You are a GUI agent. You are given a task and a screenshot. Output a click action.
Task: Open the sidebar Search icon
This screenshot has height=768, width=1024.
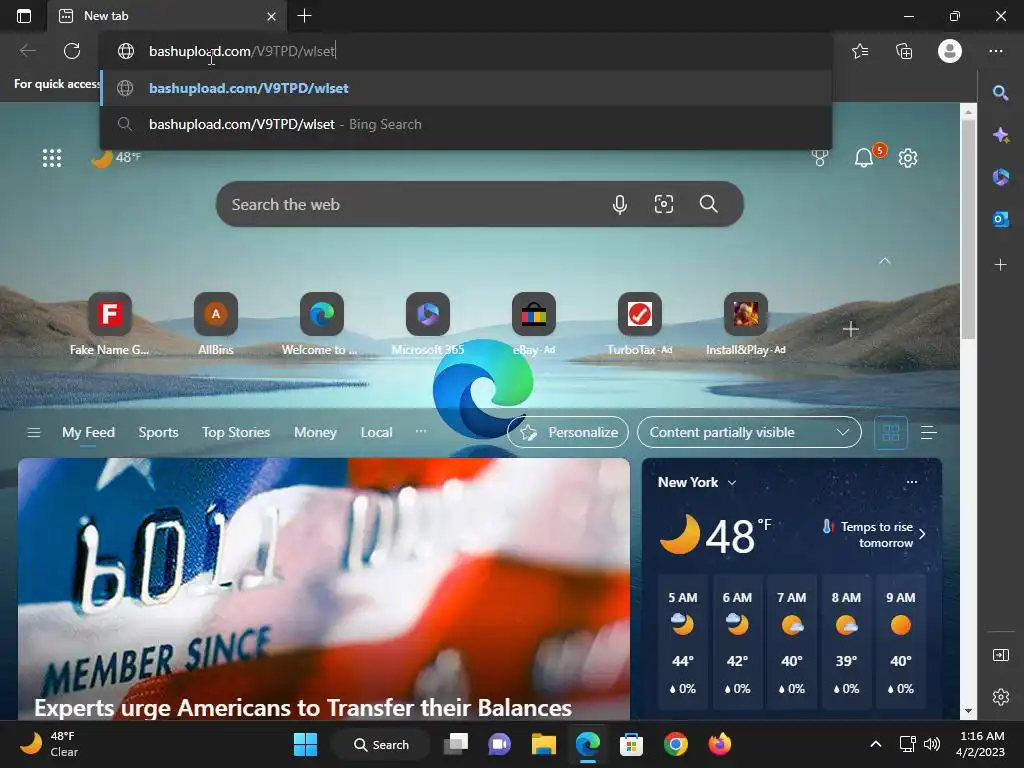coord(1000,93)
